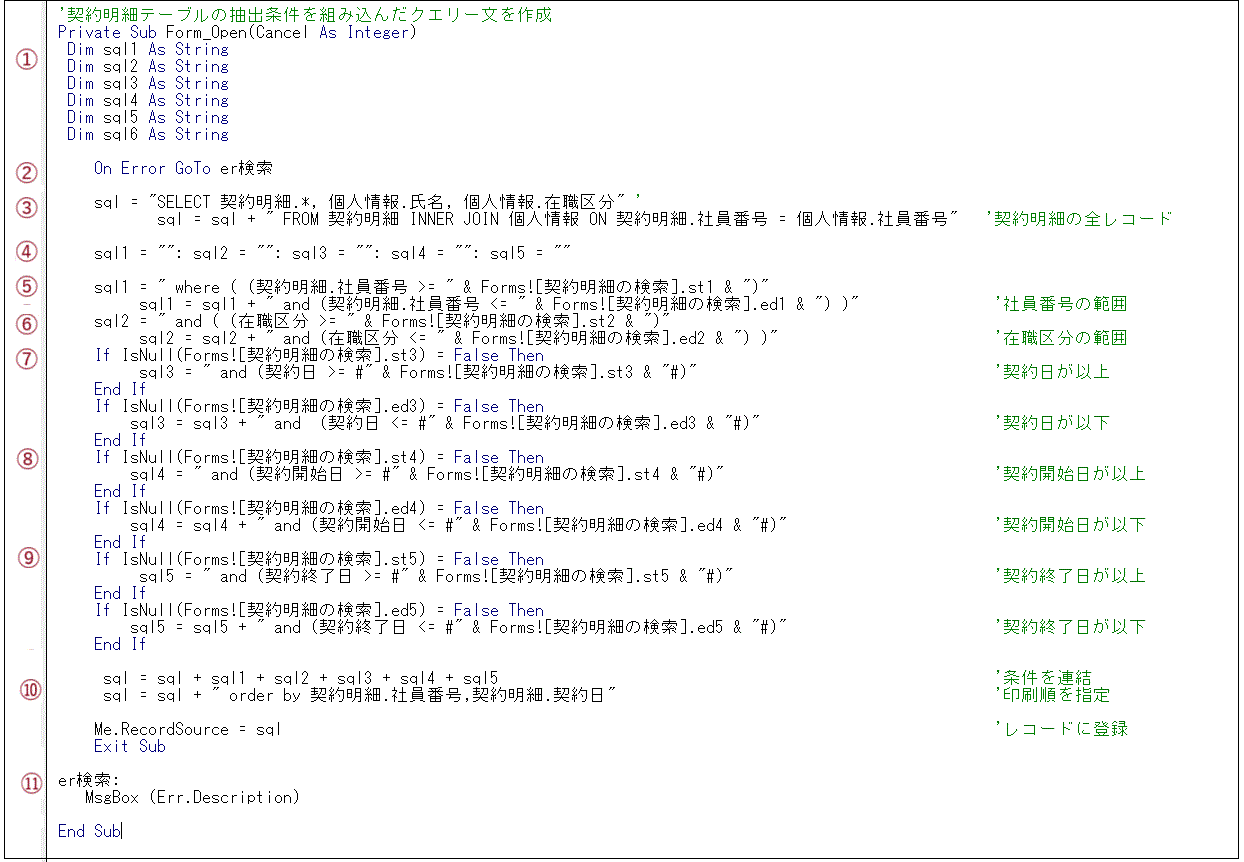Image resolution: width=1244 pixels, height=862 pixels.
Task: Click the 'Exit Sub' statement
Action: pos(130,746)
